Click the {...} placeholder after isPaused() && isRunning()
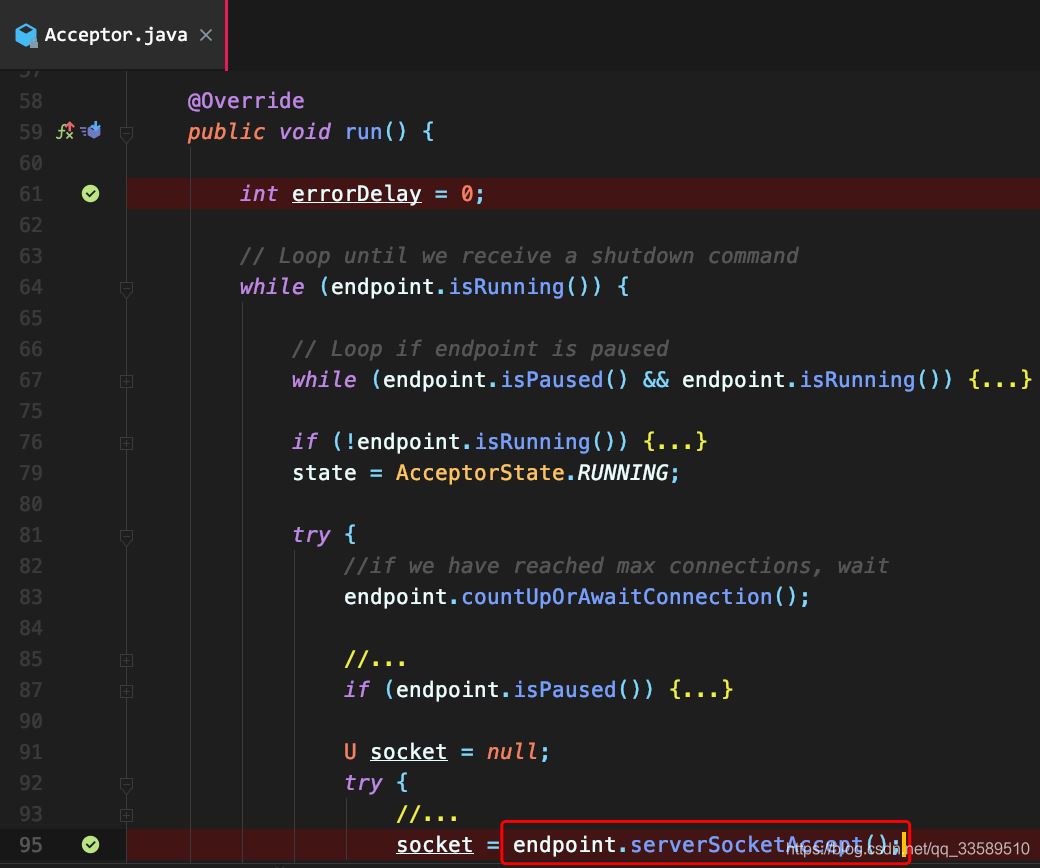The height and width of the screenshot is (868, 1040). click(x=999, y=380)
